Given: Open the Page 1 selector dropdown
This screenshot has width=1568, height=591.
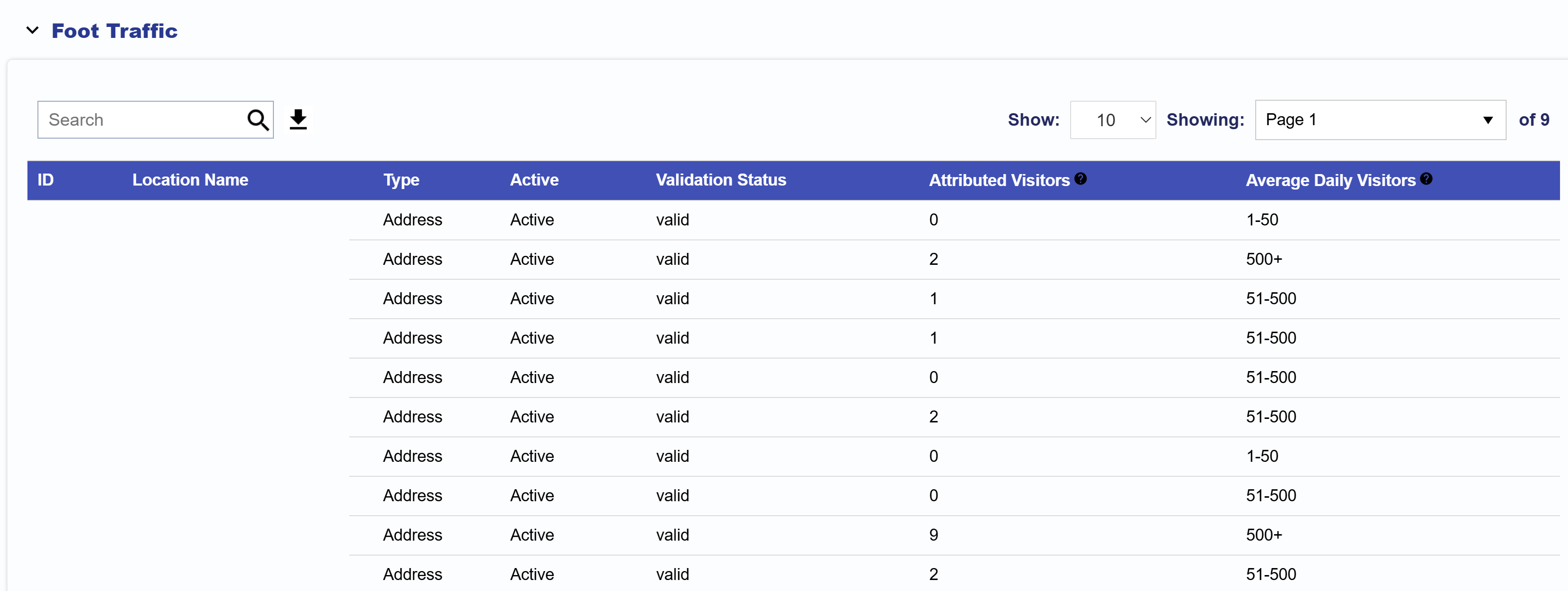Looking at the screenshot, I should (1380, 120).
